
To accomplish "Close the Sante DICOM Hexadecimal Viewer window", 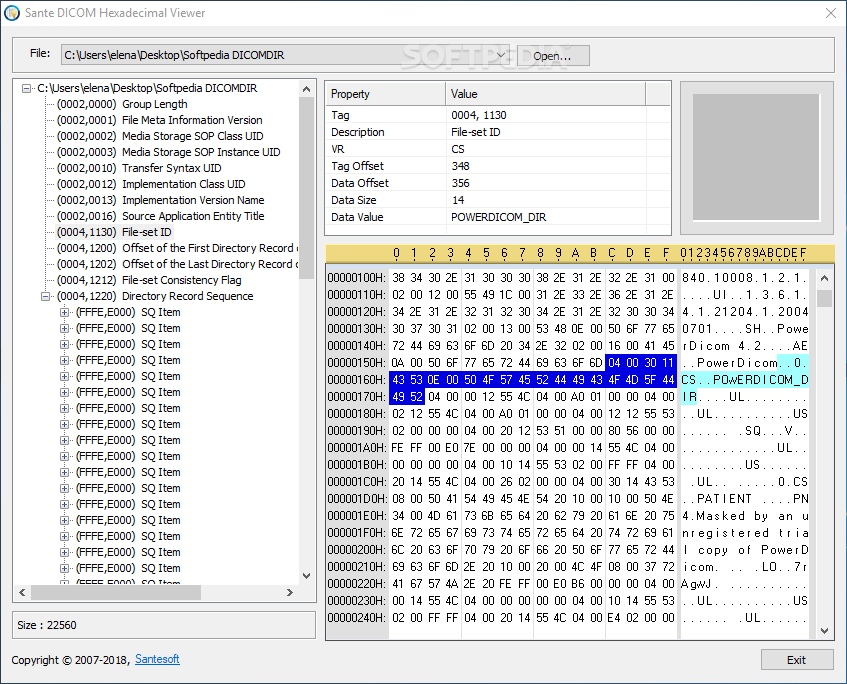I will (831, 13).
